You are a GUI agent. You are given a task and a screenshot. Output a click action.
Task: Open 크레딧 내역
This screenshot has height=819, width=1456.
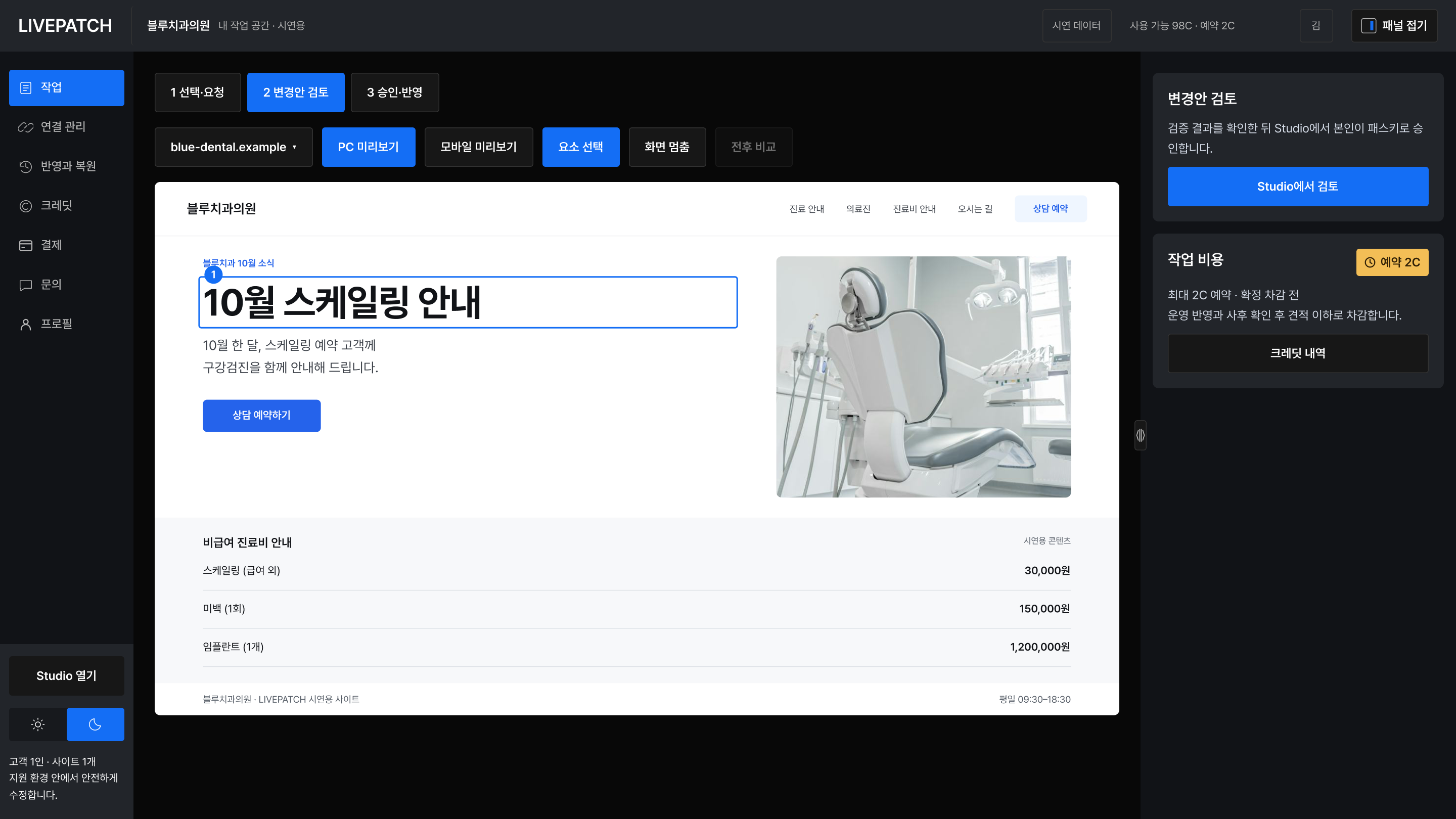[1298, 353]
